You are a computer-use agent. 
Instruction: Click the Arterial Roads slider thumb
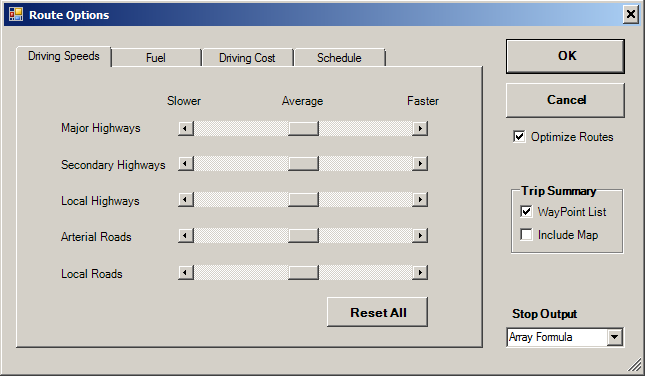pyautogui.click(x=303, y=236)
